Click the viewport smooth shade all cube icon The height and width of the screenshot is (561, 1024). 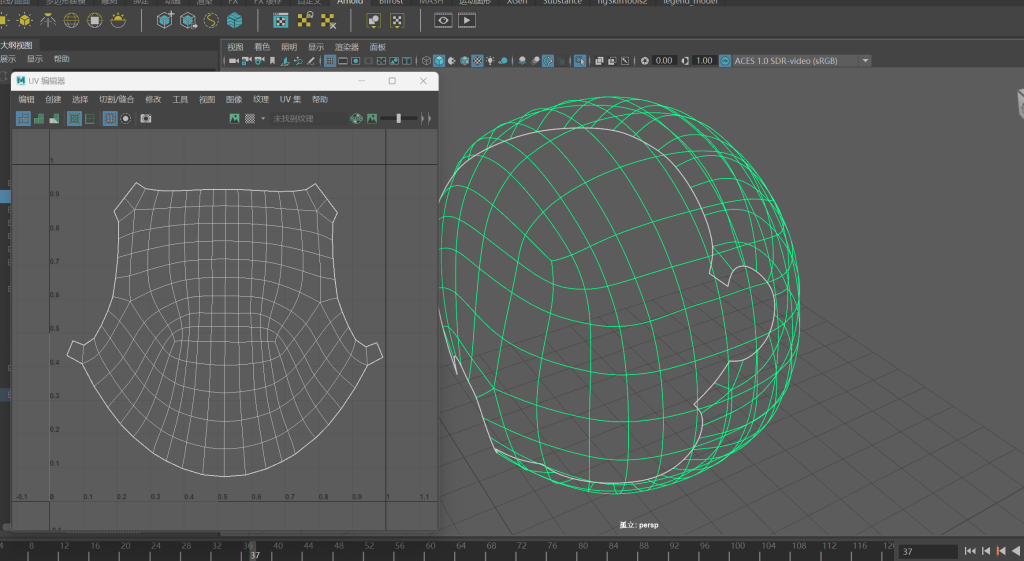[440, 61]
